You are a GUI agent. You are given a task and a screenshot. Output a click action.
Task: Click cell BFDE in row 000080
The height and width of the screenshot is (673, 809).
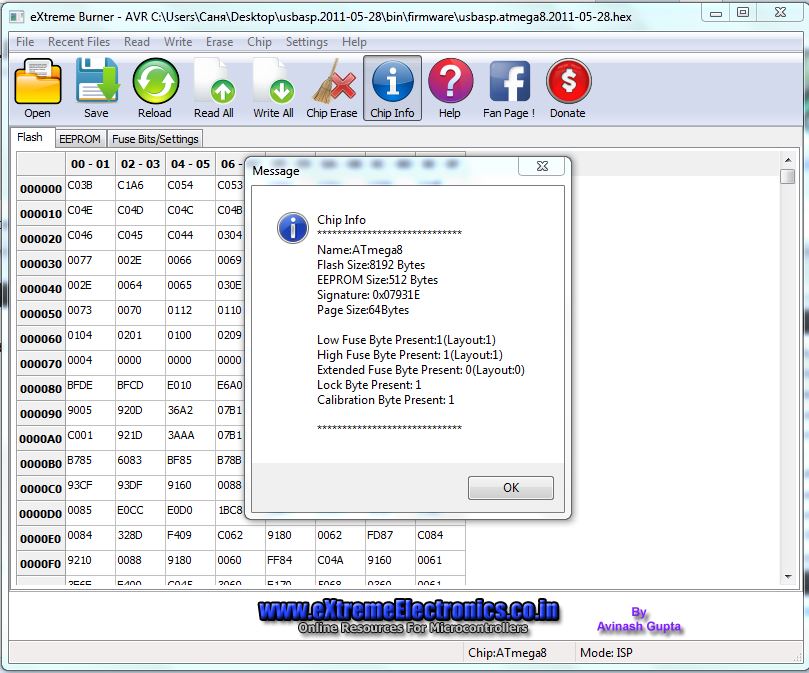(90, 389)
